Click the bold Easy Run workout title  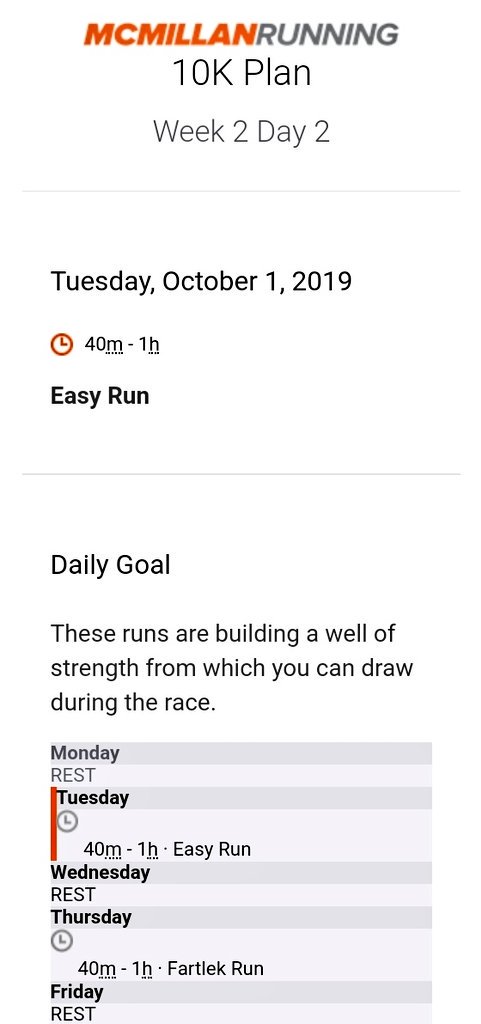[x=100, y=396]
